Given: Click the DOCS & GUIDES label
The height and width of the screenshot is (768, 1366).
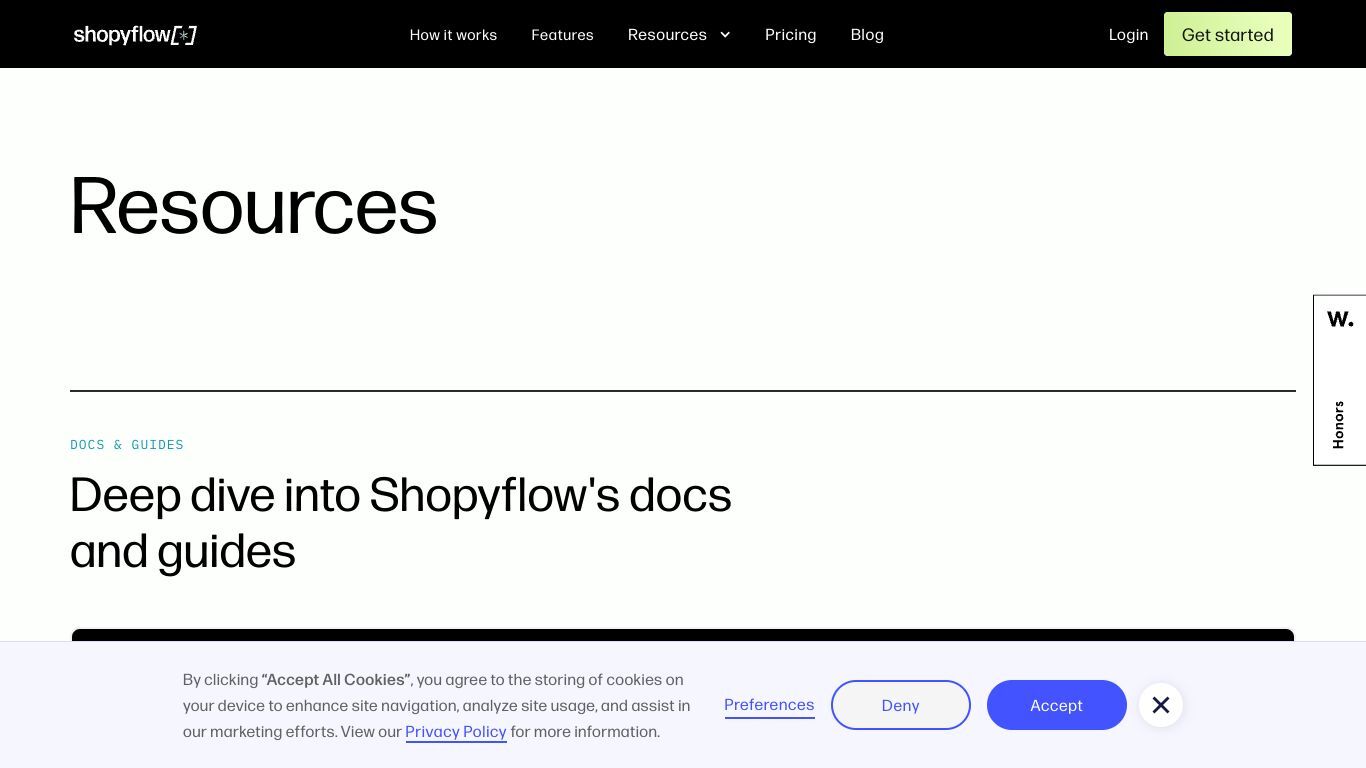Looking at the screenshot, I should 127,445.
